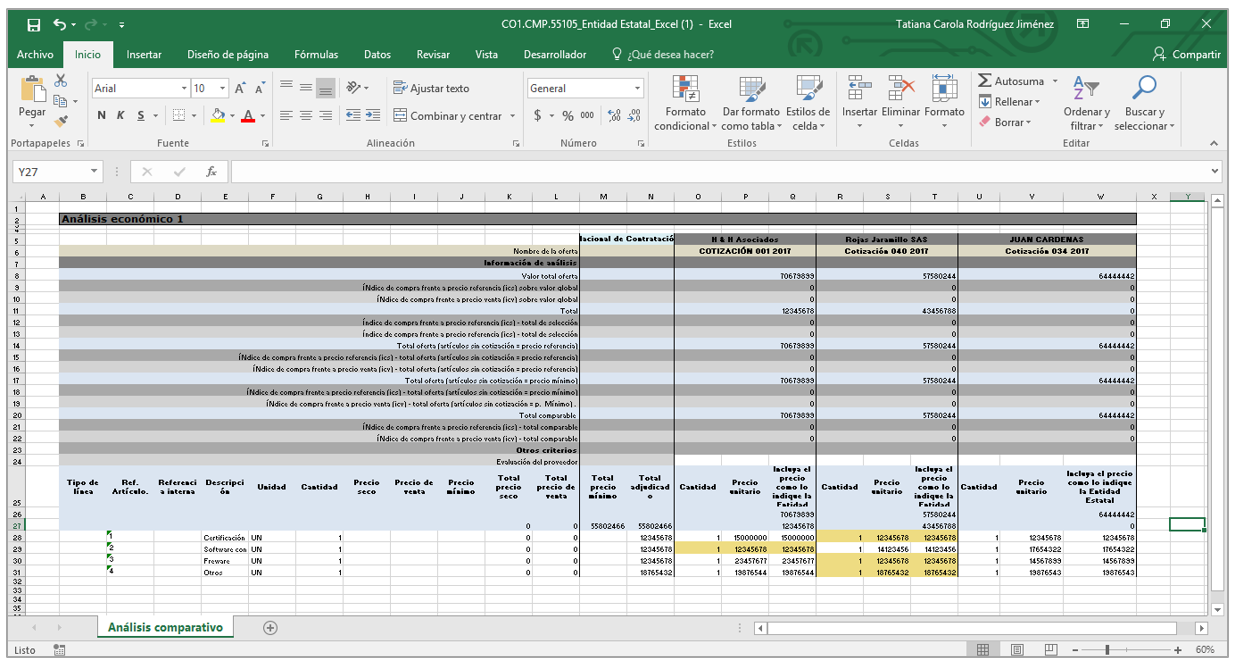Switch to Normal view in status bar
The height and width of the screenshot is (665, 1238).
pos(983,650)
